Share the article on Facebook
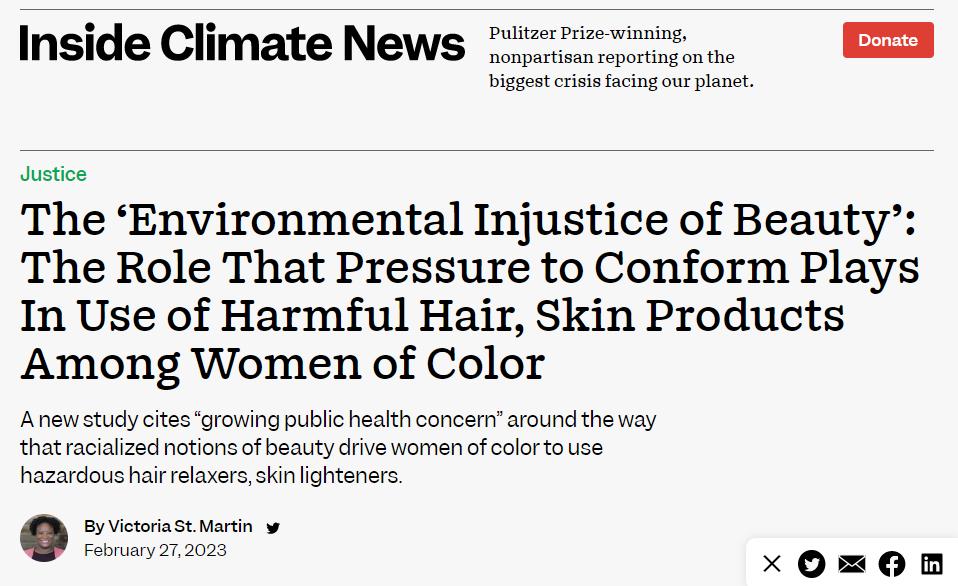This screenshot has height=586, width=958. (892, 564)
